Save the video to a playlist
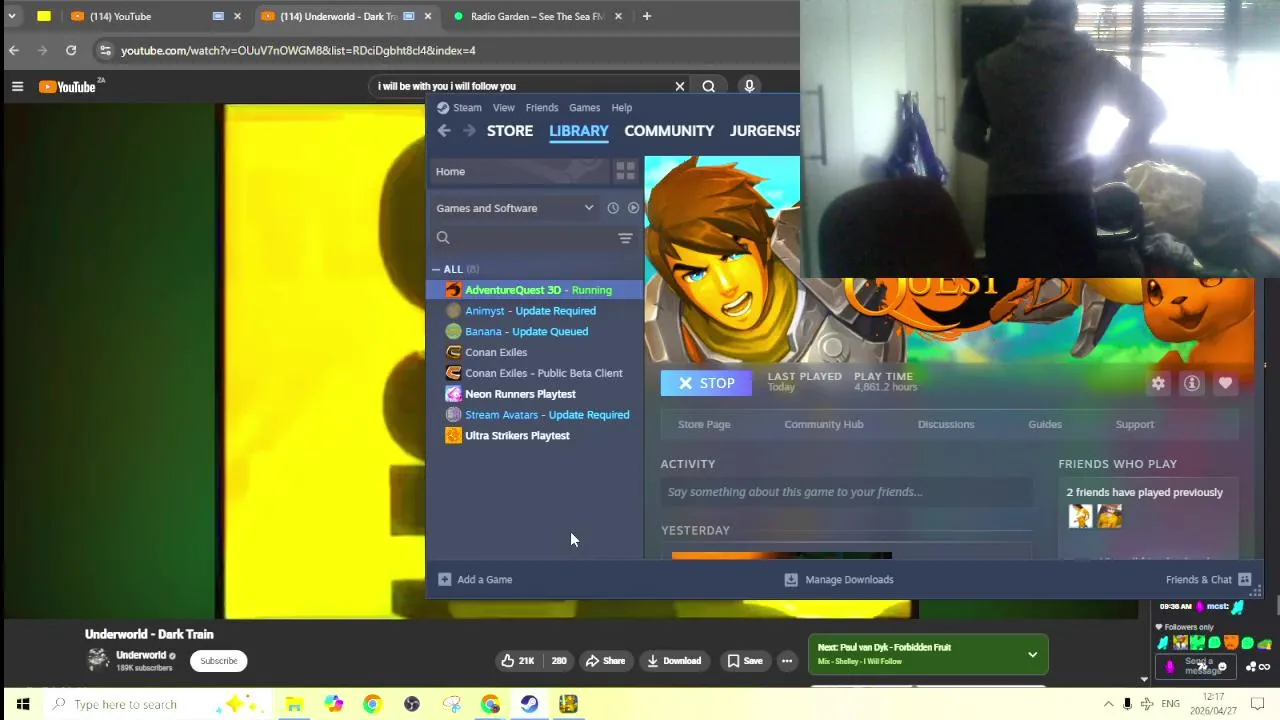The image size is (1280, 720). point(745,660)
